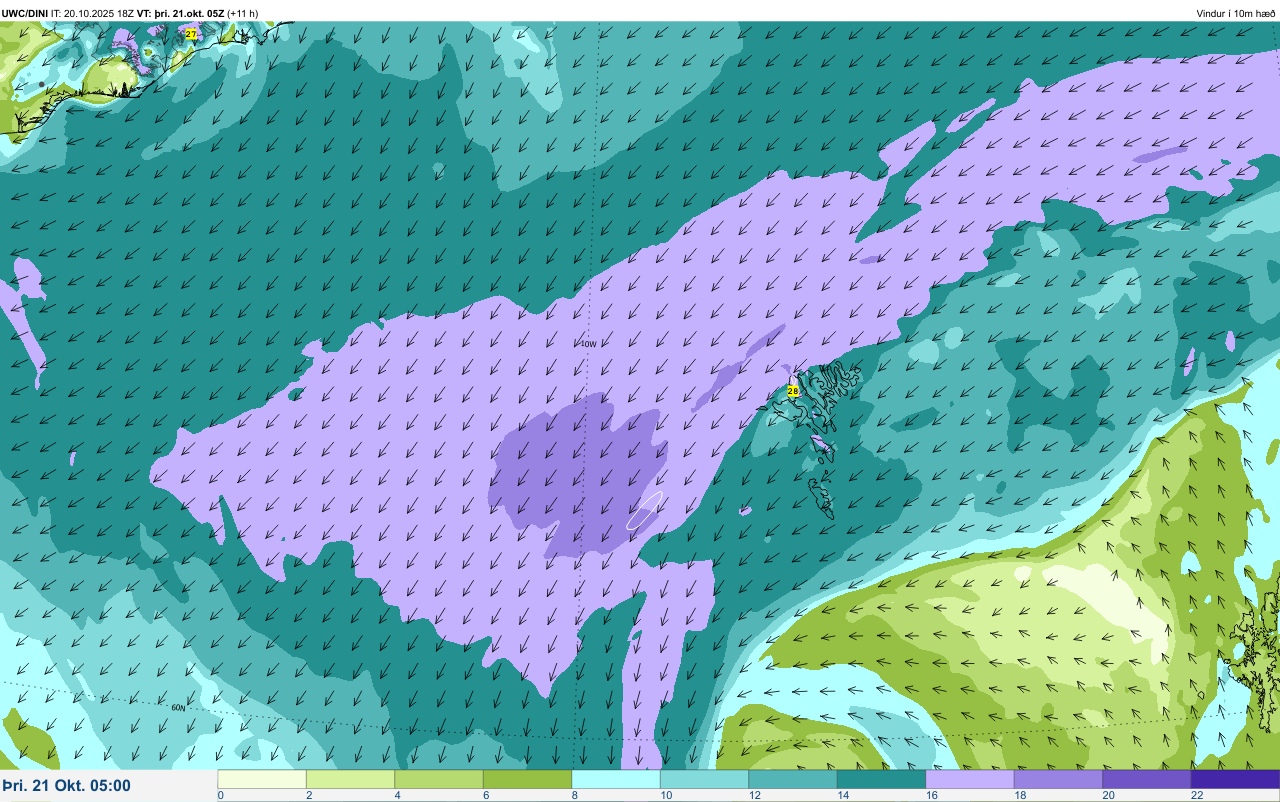The height and width of the screenshot is (802, 1280).
Task: Click the yellow station marker labeled 27
Action: click(191, 34)
